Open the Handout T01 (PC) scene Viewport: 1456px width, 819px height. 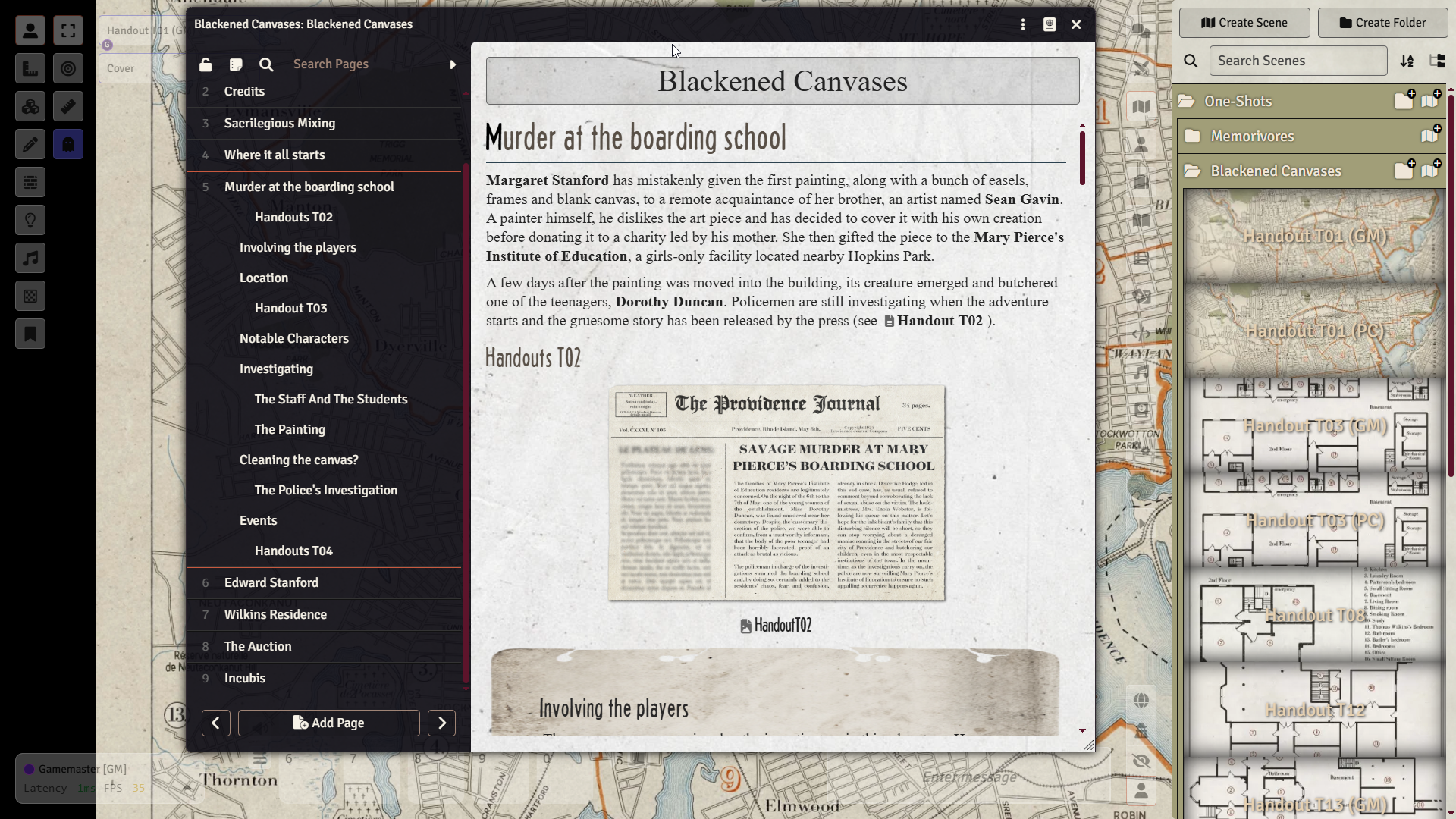point(1315,331)
